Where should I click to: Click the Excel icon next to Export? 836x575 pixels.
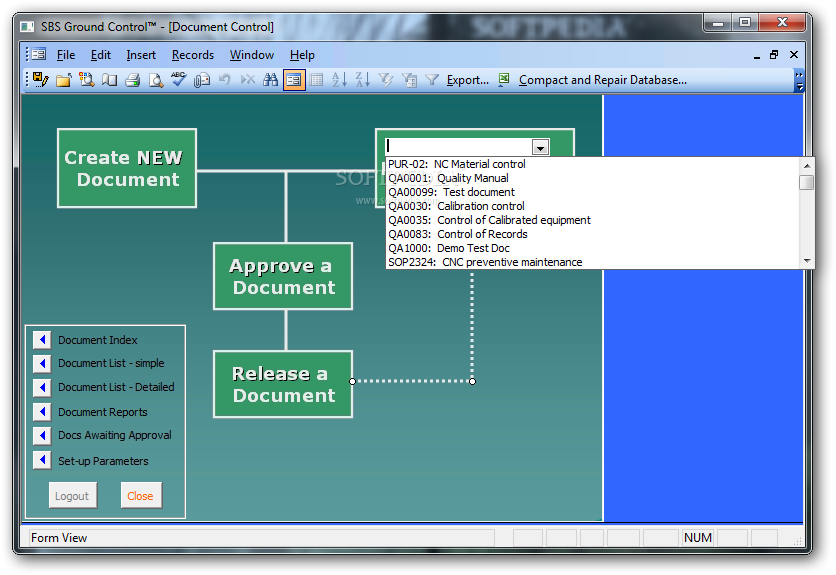click(503, 79)
